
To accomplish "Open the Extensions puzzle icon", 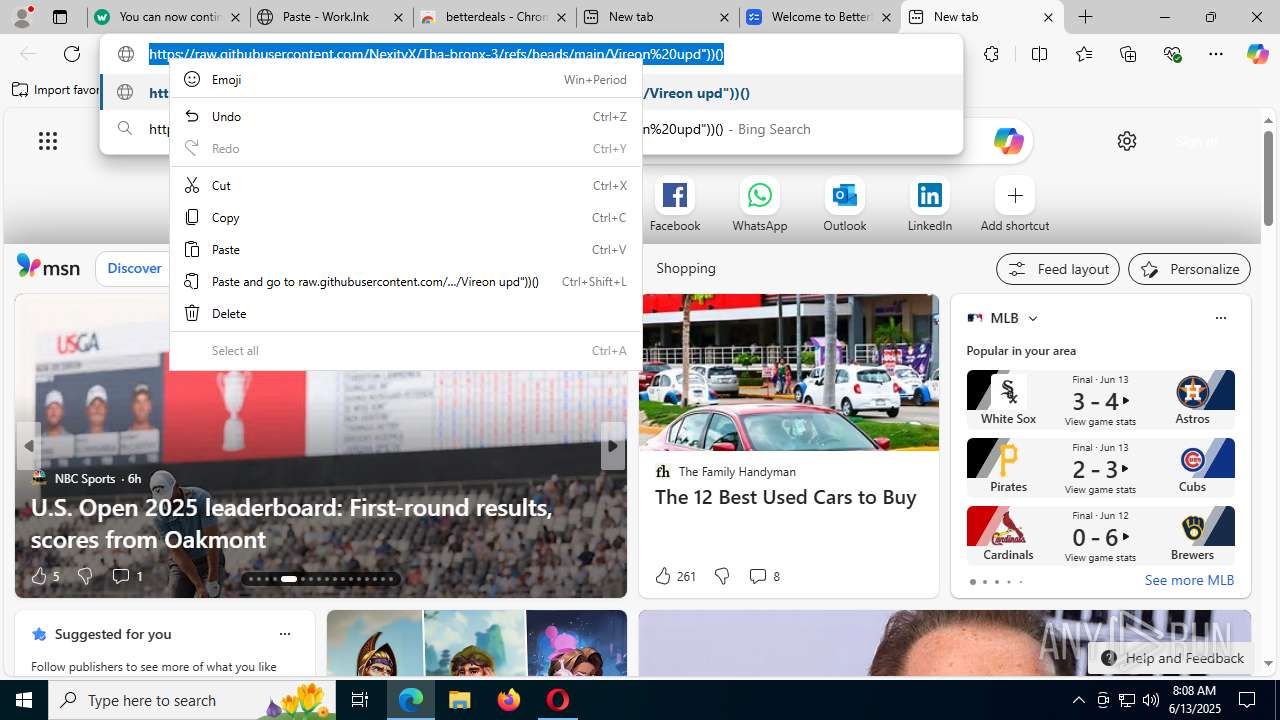I will click(x=991, y=54).
